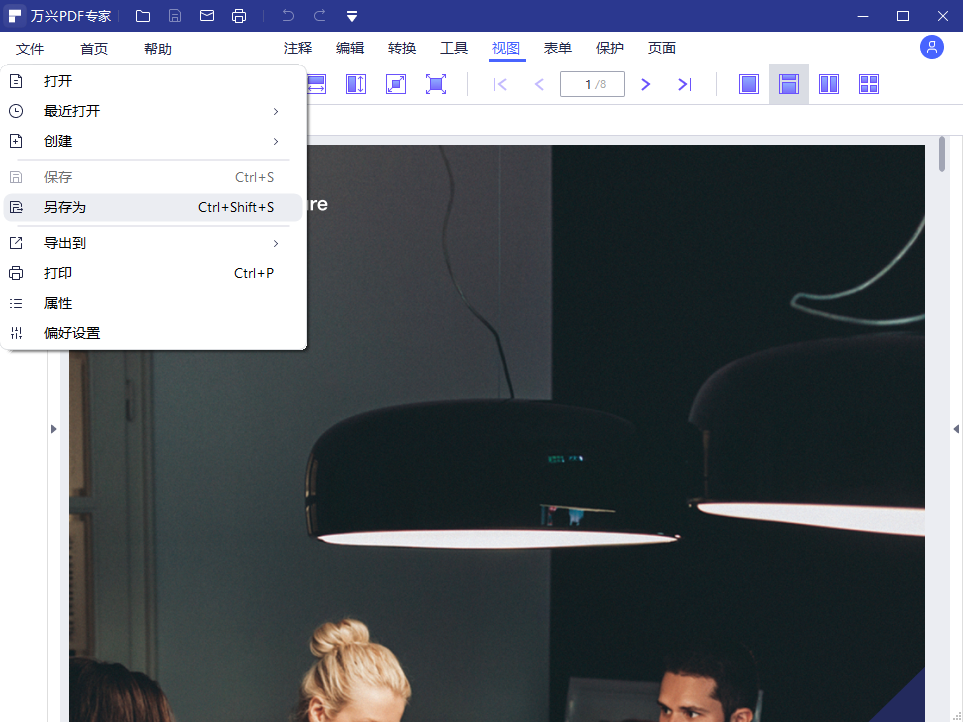Viewport: 963px width, 722px height.
Task: Switch to single page view layout
Action: click(749, 84)
